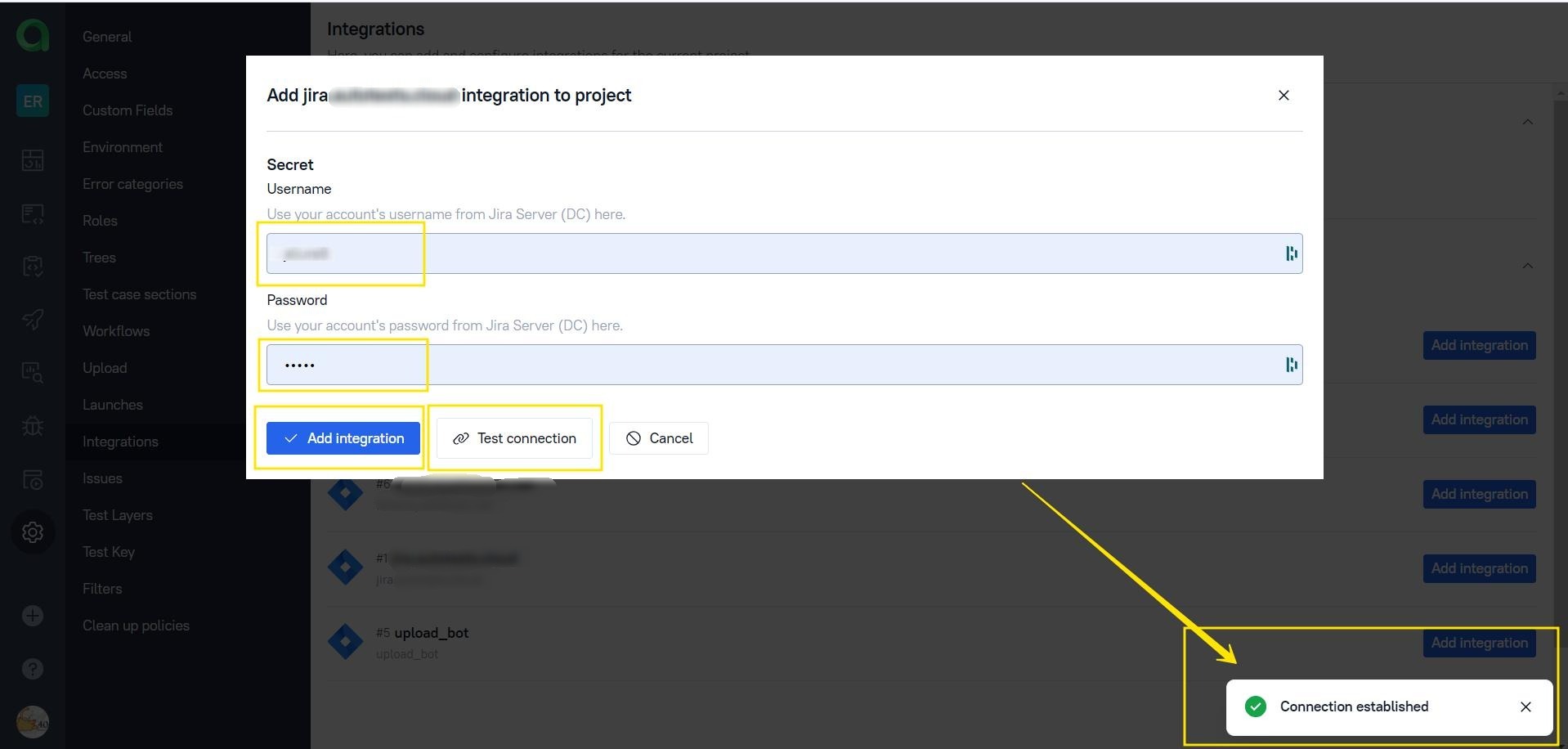This screenshot has width=1568, height=749.
Task: Open the help question mark icon
Action: [33, 669]
